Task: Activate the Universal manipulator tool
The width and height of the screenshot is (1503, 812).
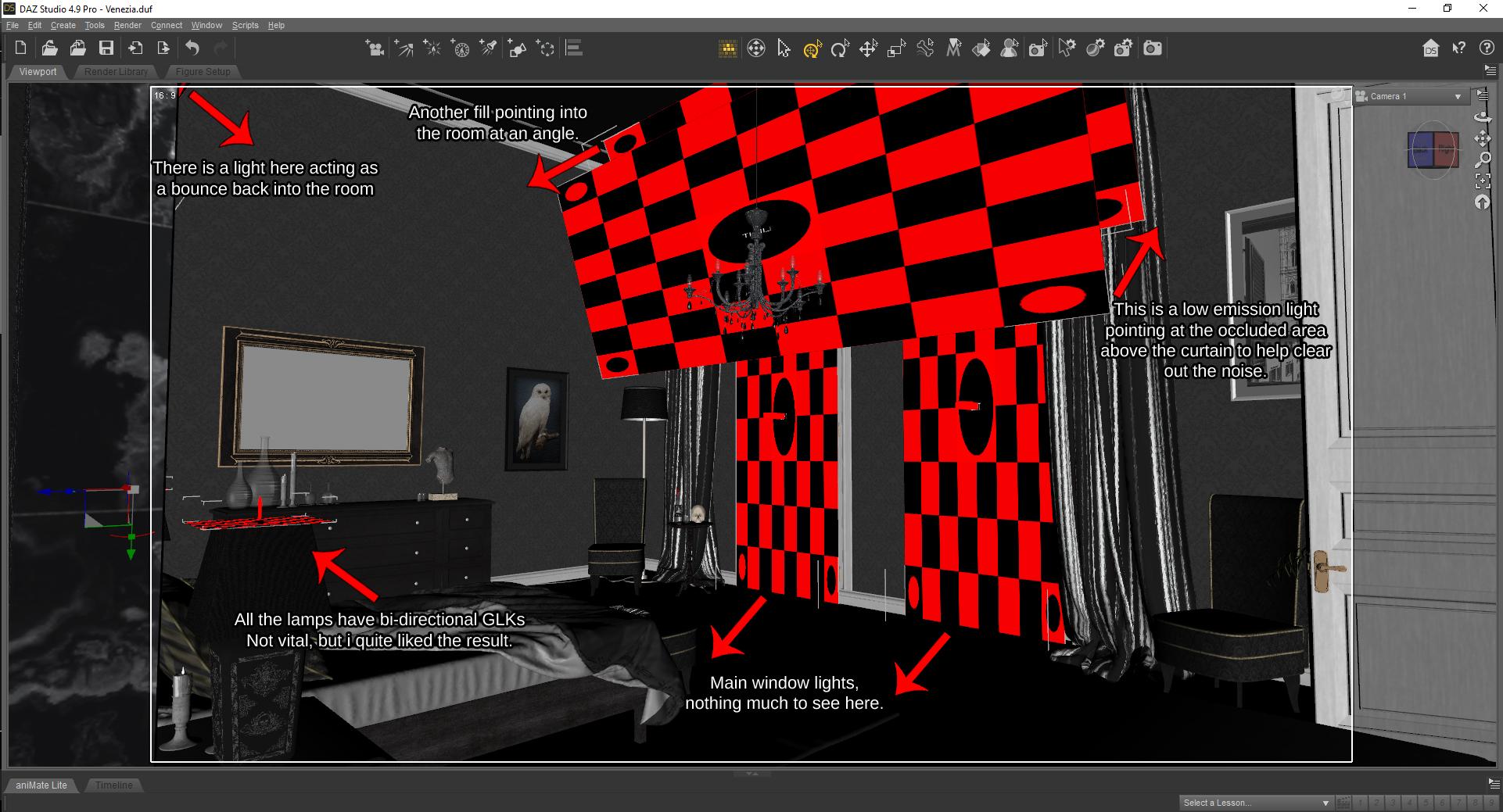Action: [x=756, y=48]
